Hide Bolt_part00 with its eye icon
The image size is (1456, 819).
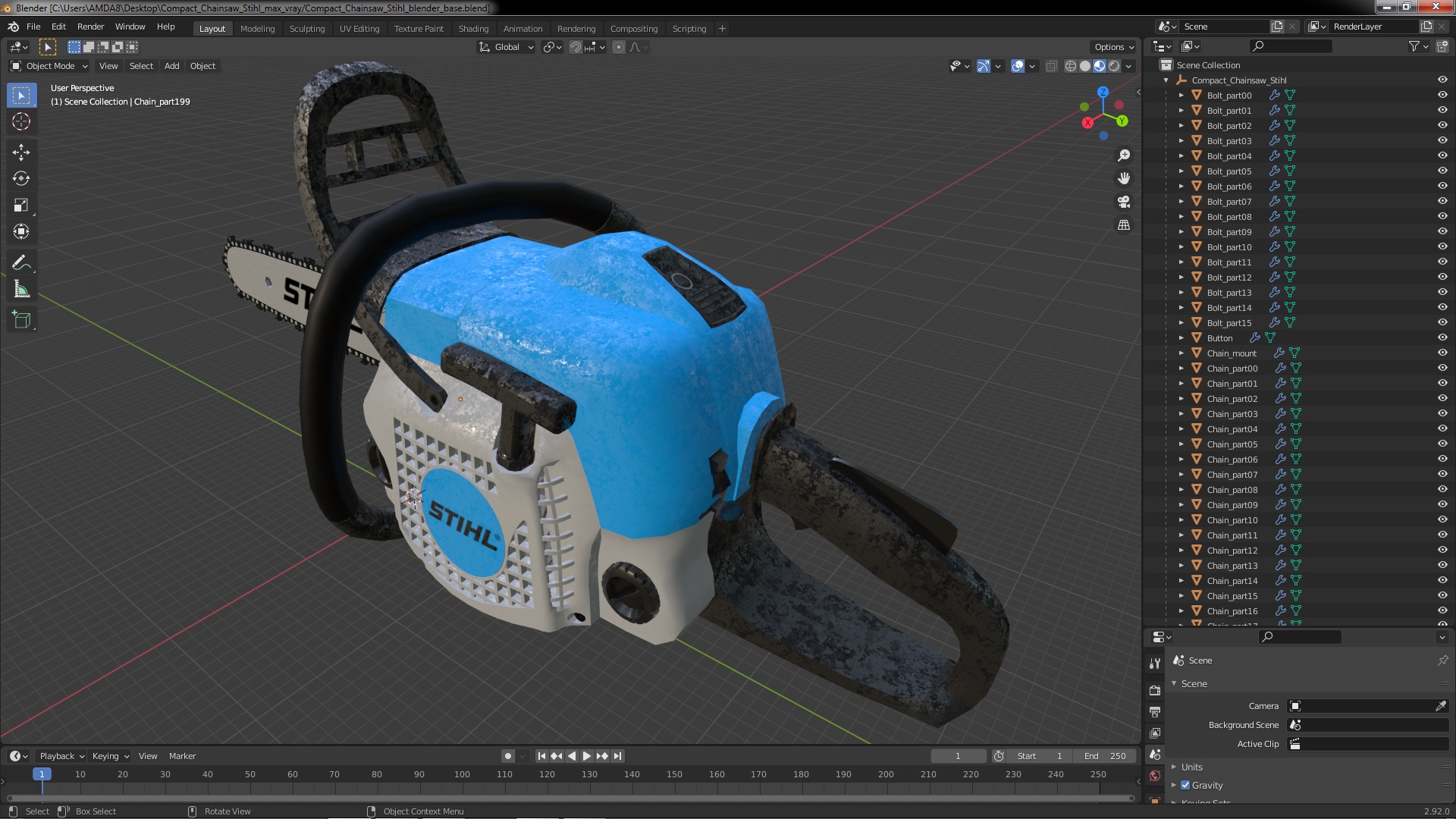click(1442, 95)
